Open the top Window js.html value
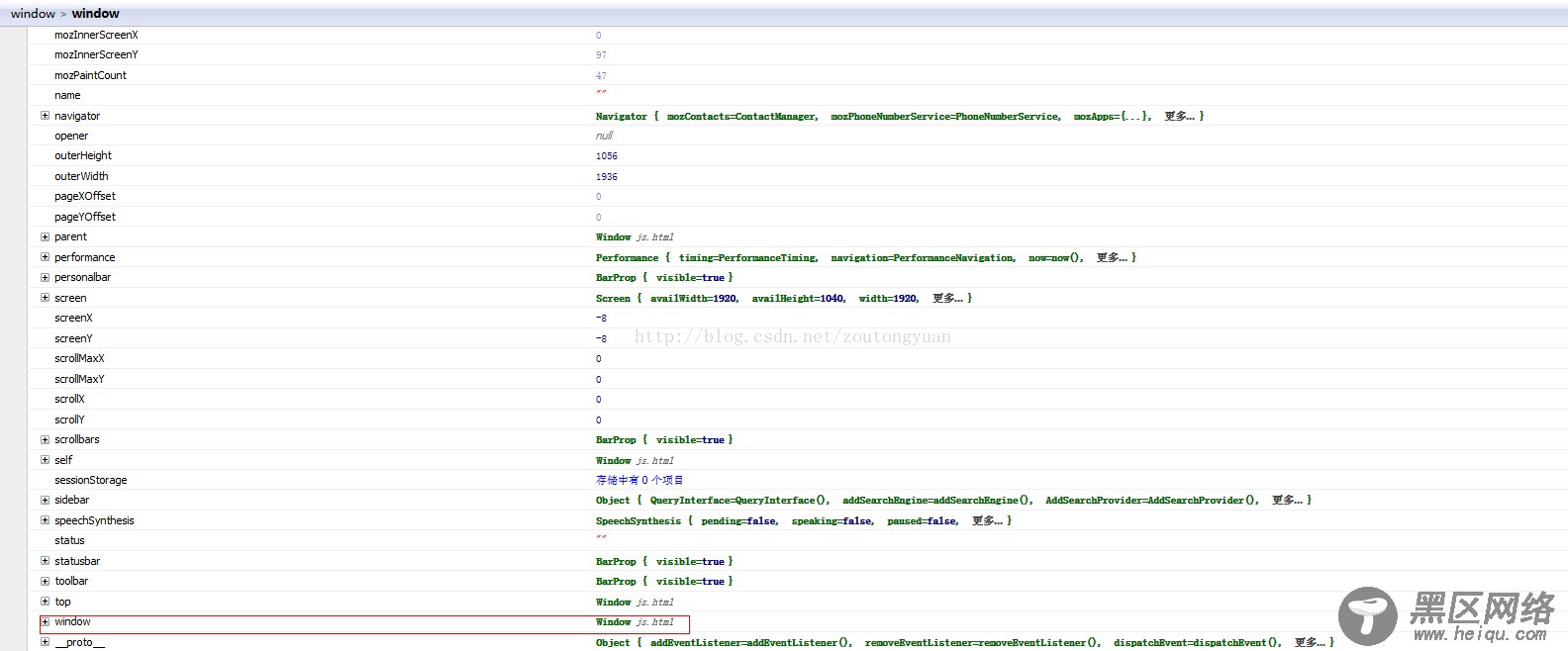This screenshot has height=651, width=1568. point(635,603)
